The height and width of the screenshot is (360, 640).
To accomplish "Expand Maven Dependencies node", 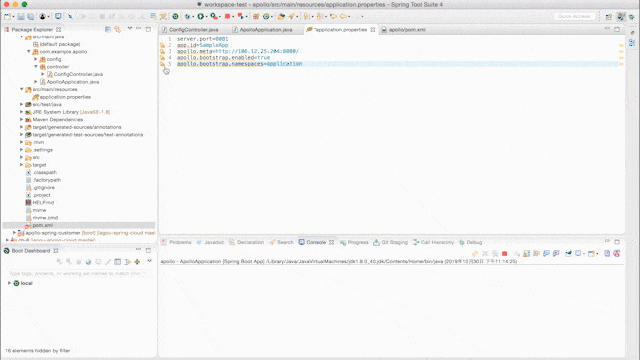I will click(x=22, y=120).
